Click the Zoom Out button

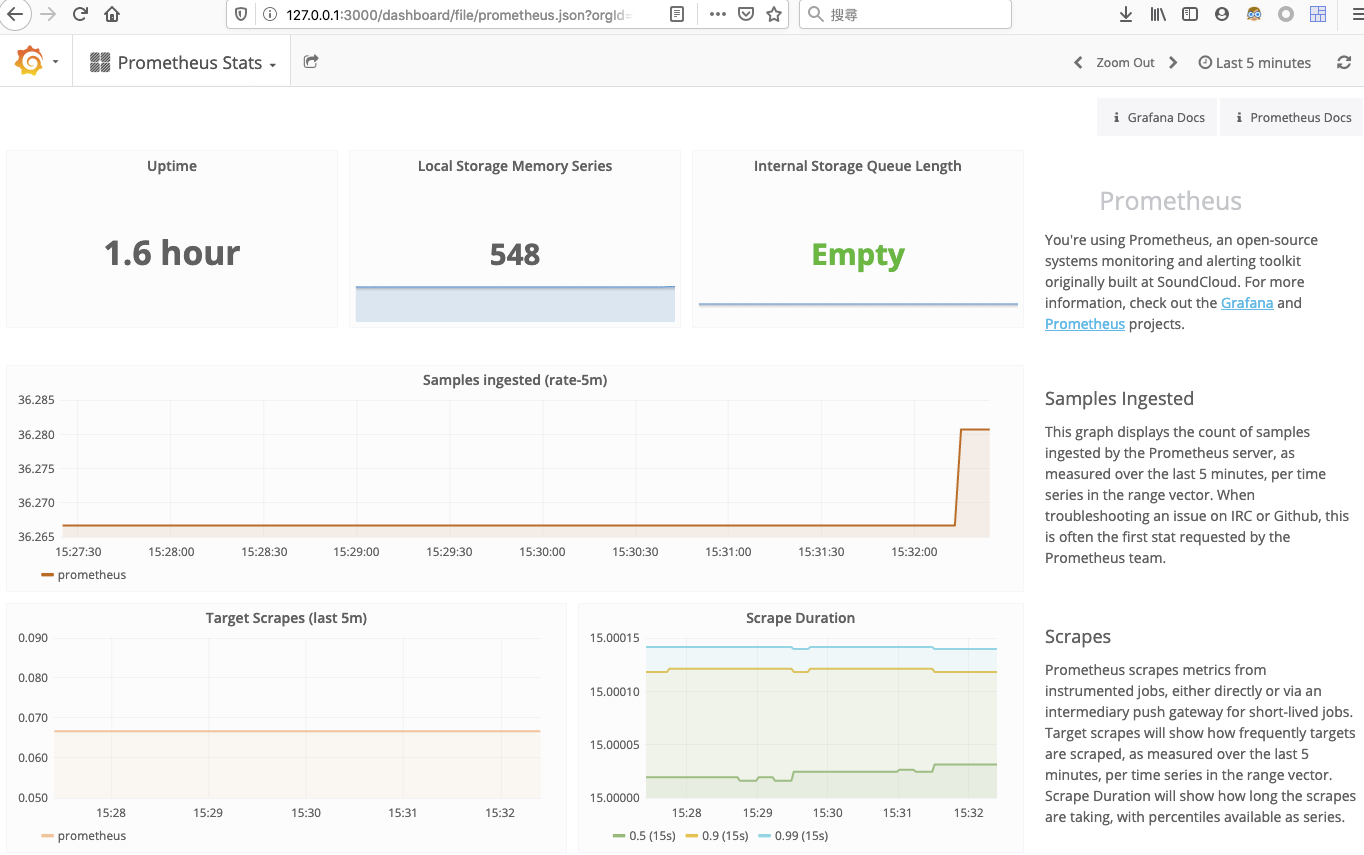1125,62
